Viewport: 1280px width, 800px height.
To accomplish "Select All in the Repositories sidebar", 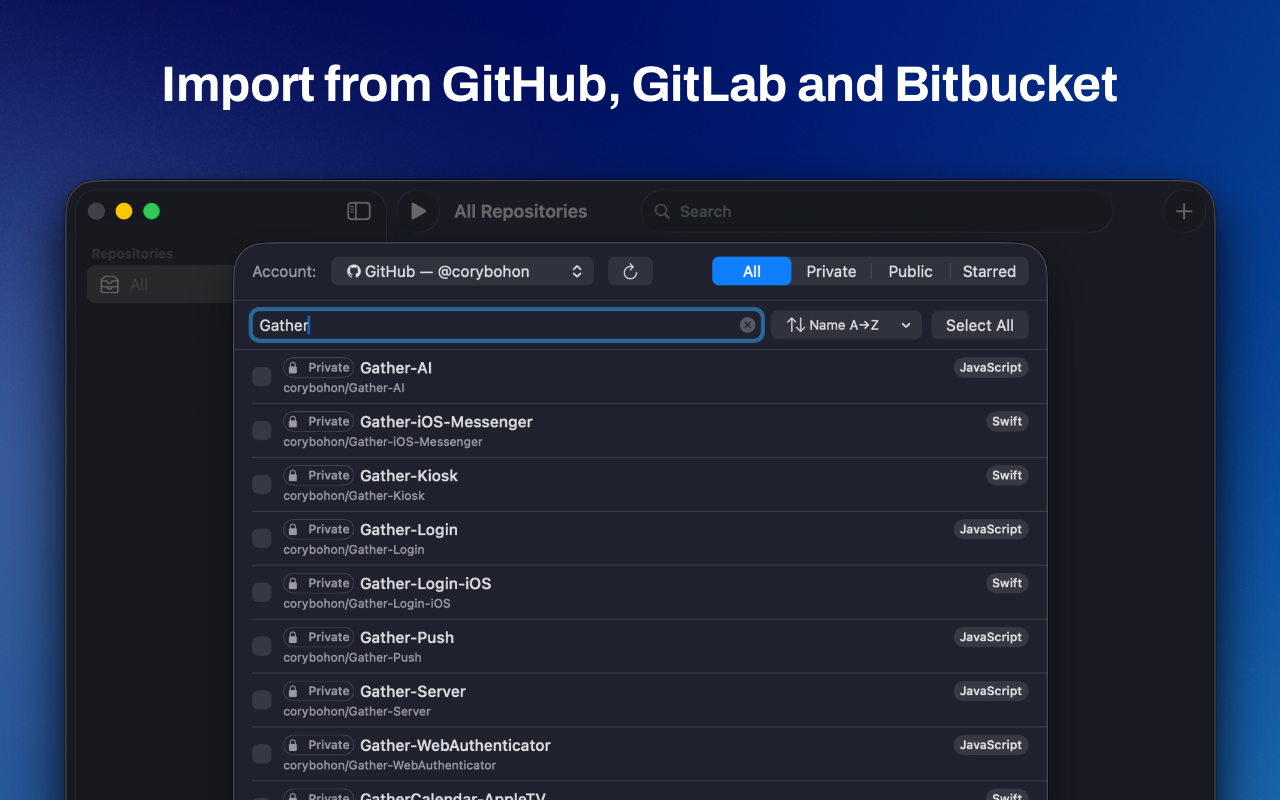I will [x=161, y=285].
